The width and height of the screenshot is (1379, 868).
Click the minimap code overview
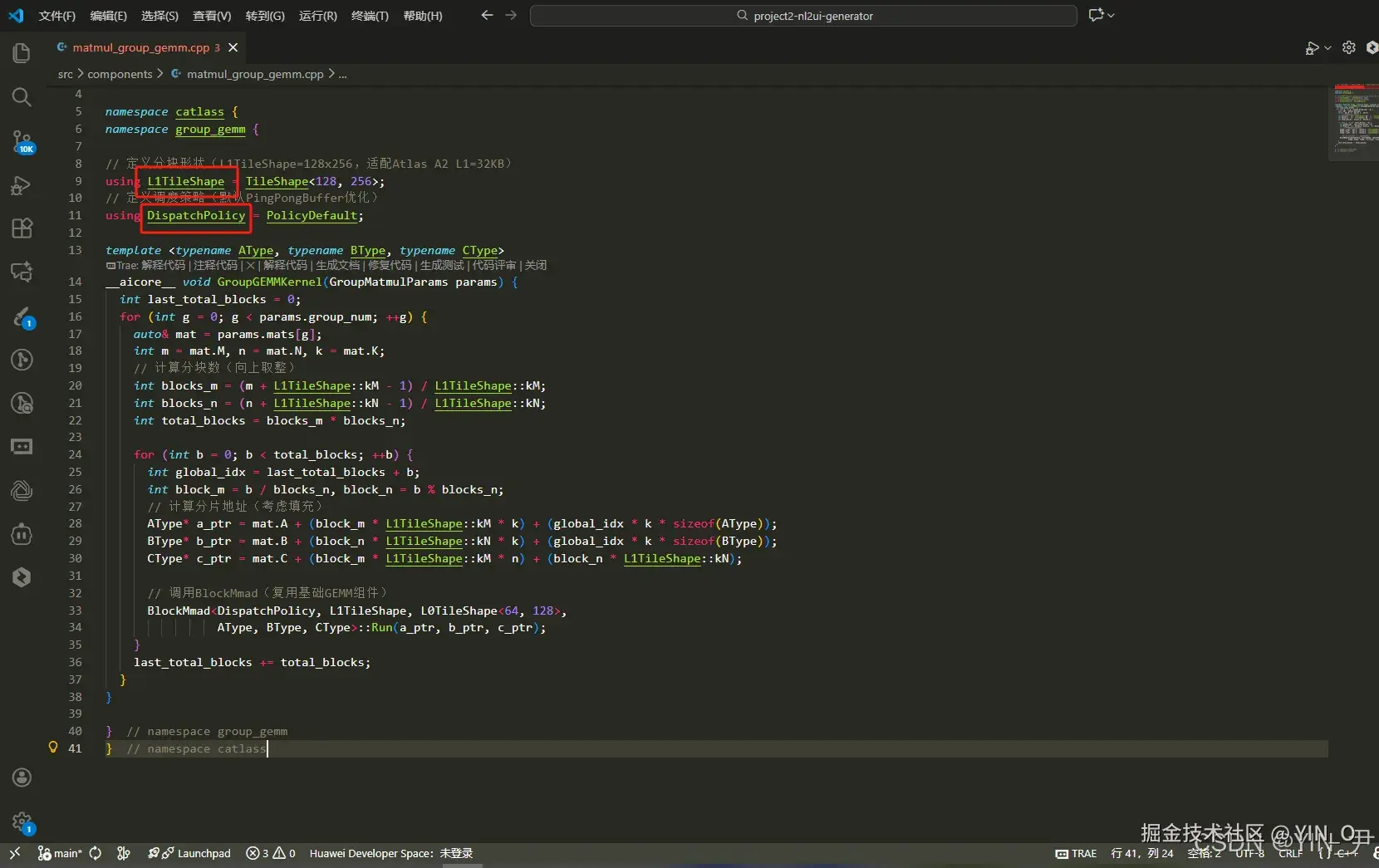[1353, 120]
